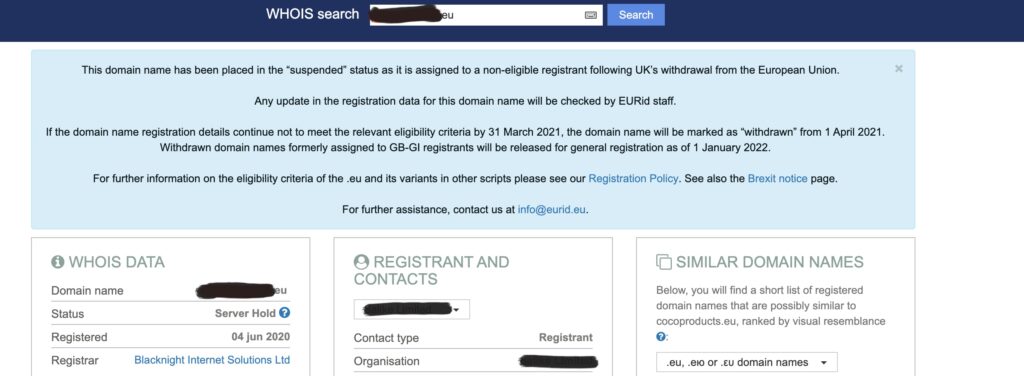Click the info@eurid.eu email link
Viewport: 1024px width, 376px height.
[552, 210]
